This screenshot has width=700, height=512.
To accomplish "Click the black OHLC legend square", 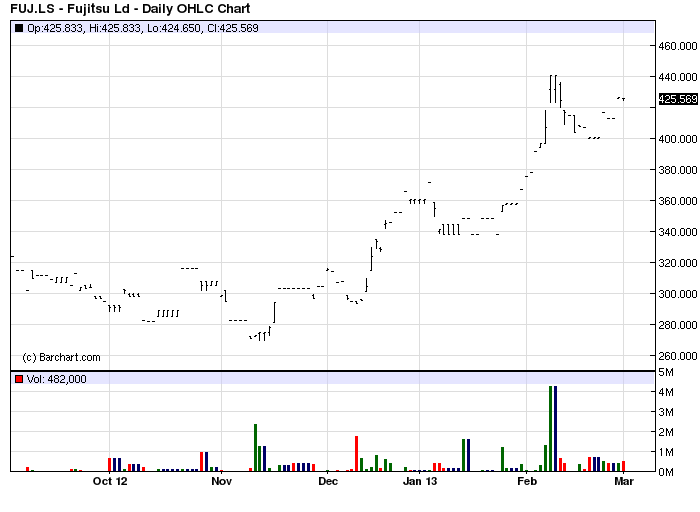I will tap(19, 28).
